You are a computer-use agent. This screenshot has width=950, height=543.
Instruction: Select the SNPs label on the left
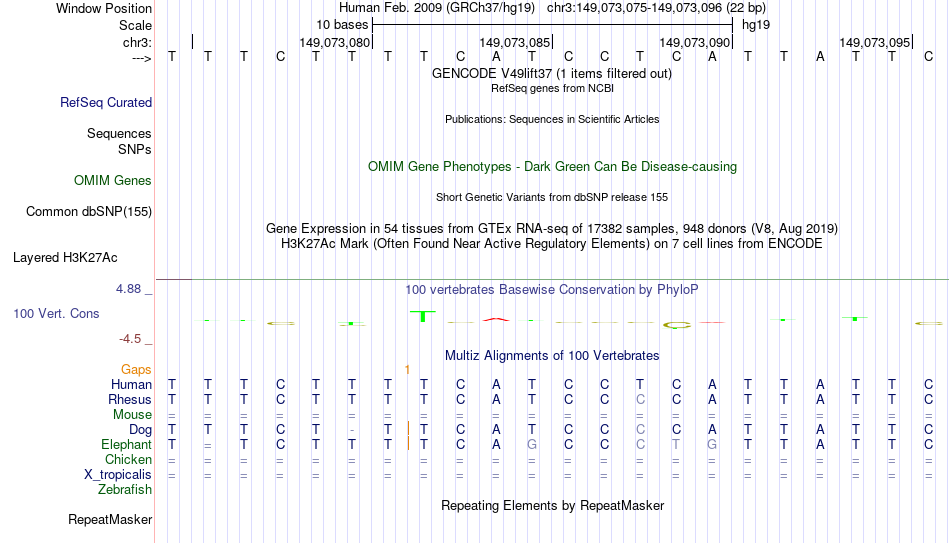[x=135, y=149]
